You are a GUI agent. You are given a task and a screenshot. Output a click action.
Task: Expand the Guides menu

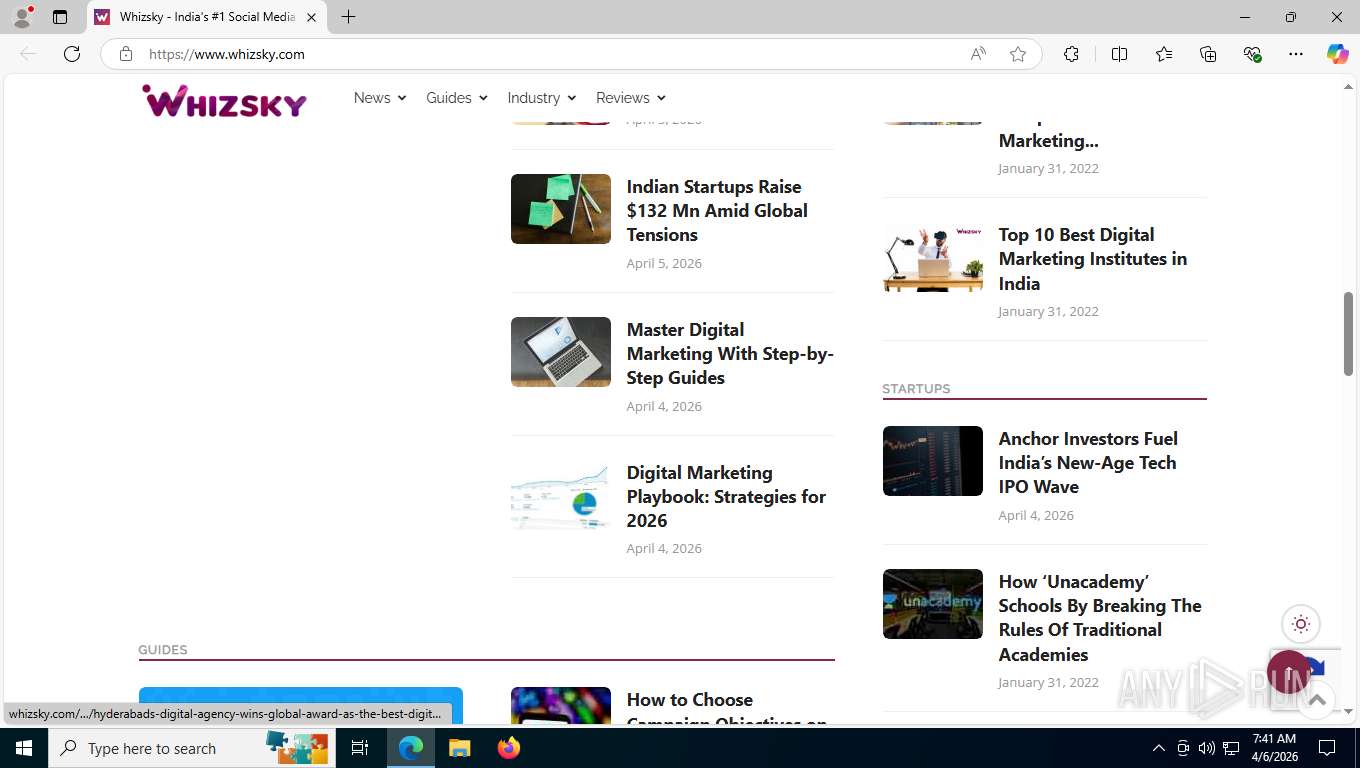click(x=457, y=98)
